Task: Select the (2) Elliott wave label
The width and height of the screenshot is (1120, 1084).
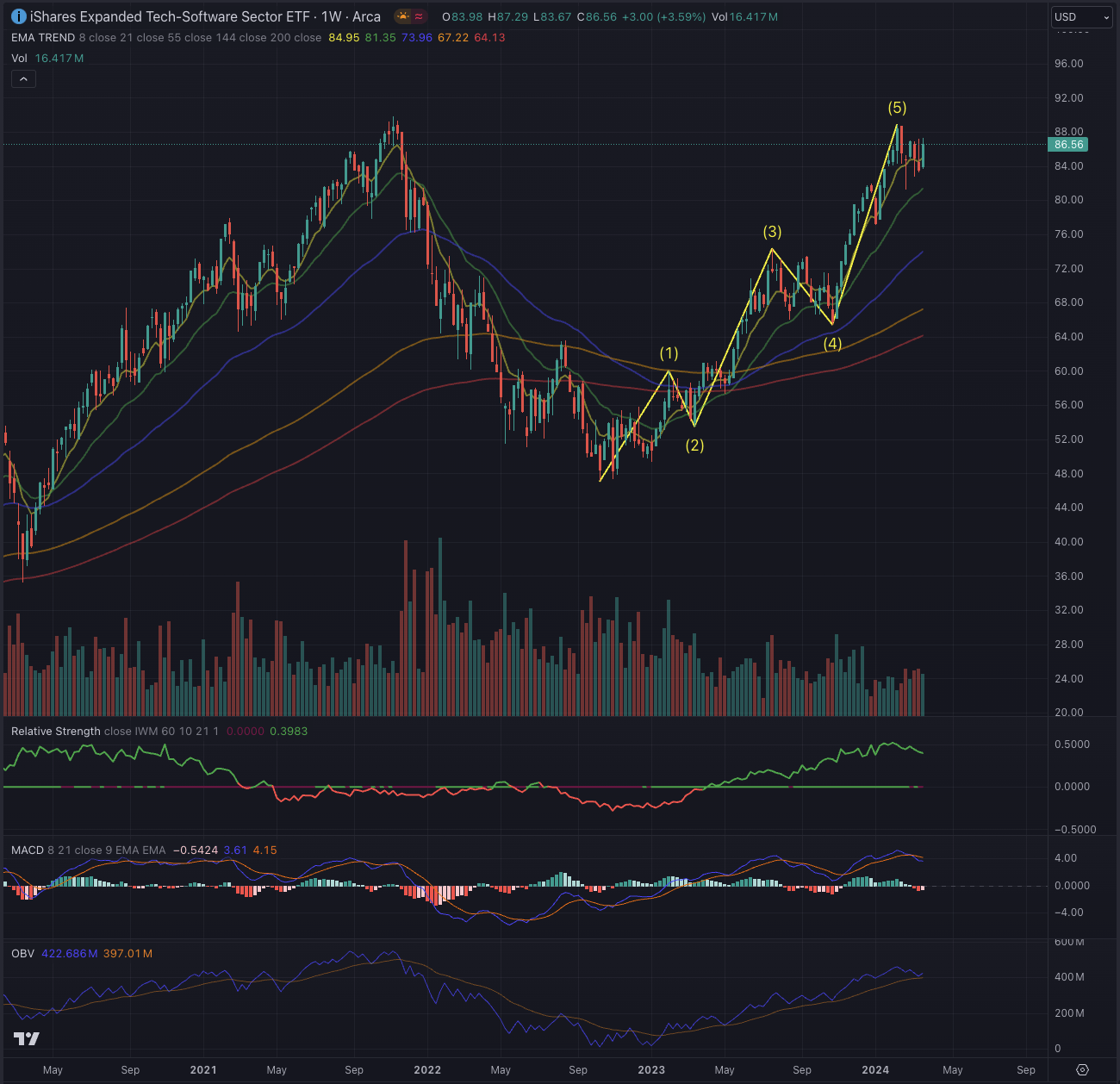Action: [694, 445]
